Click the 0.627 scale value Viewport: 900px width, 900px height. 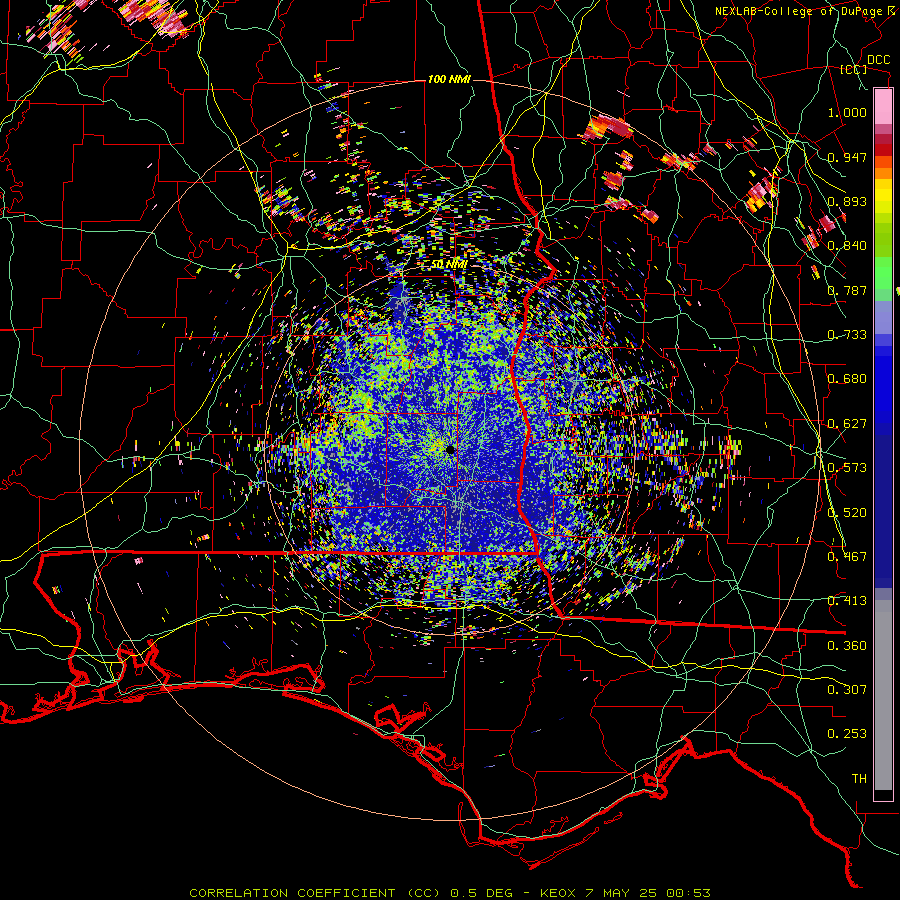click(x=847, y=424)
